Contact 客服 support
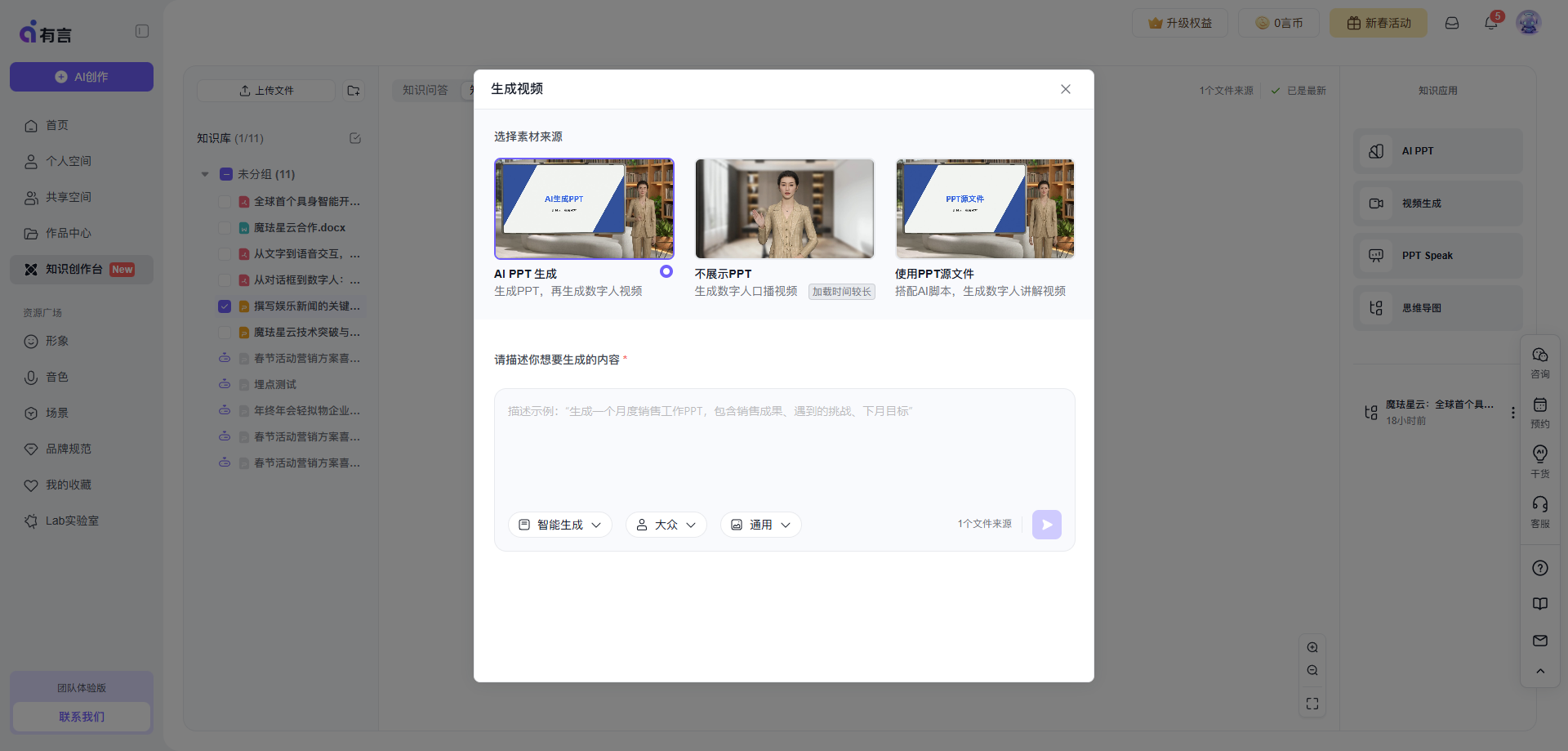The height and width of the screenshot is (751, 1568). click(x=1540, y=512)
